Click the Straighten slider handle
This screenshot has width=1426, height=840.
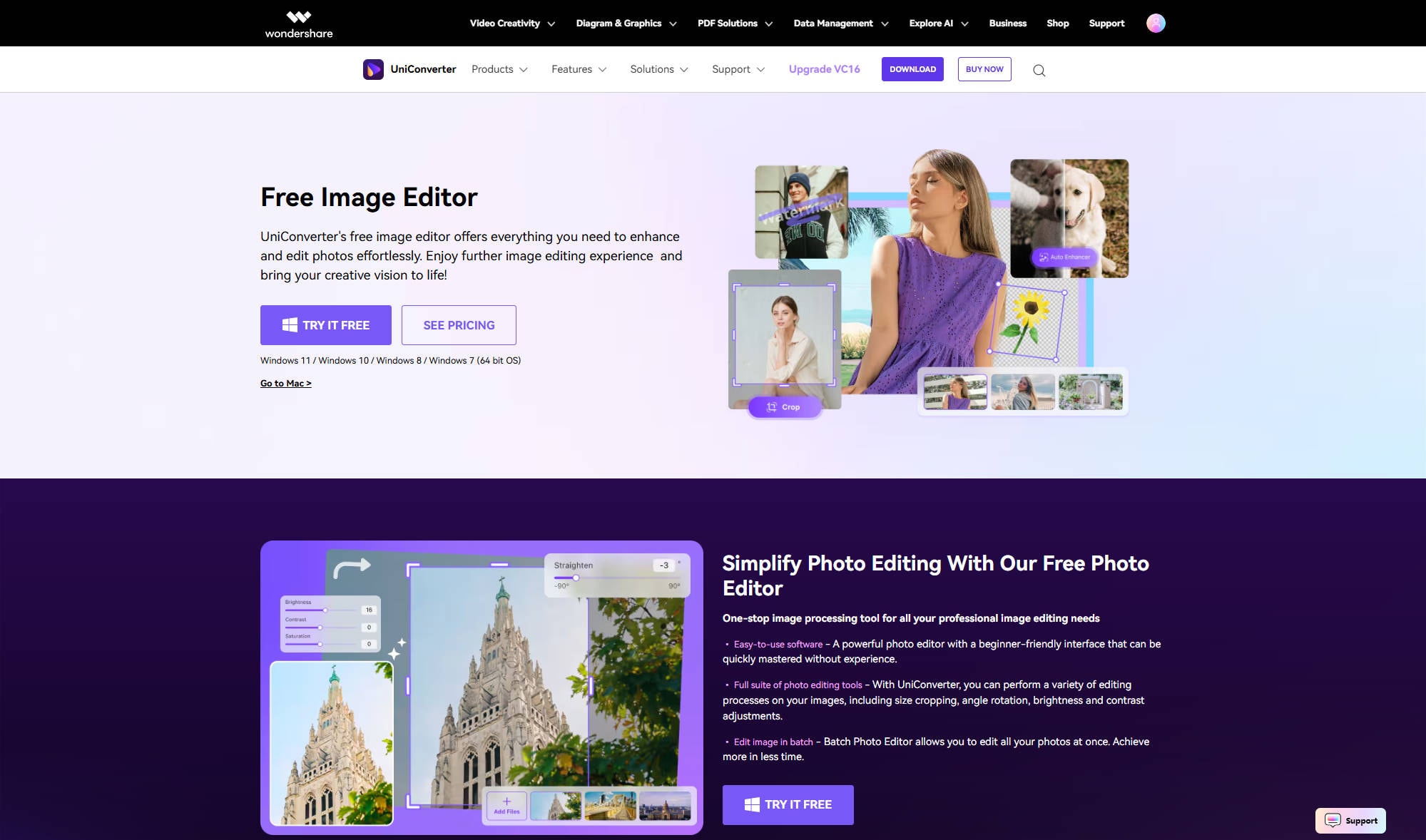pyautogui.click(x=576, y=578)
